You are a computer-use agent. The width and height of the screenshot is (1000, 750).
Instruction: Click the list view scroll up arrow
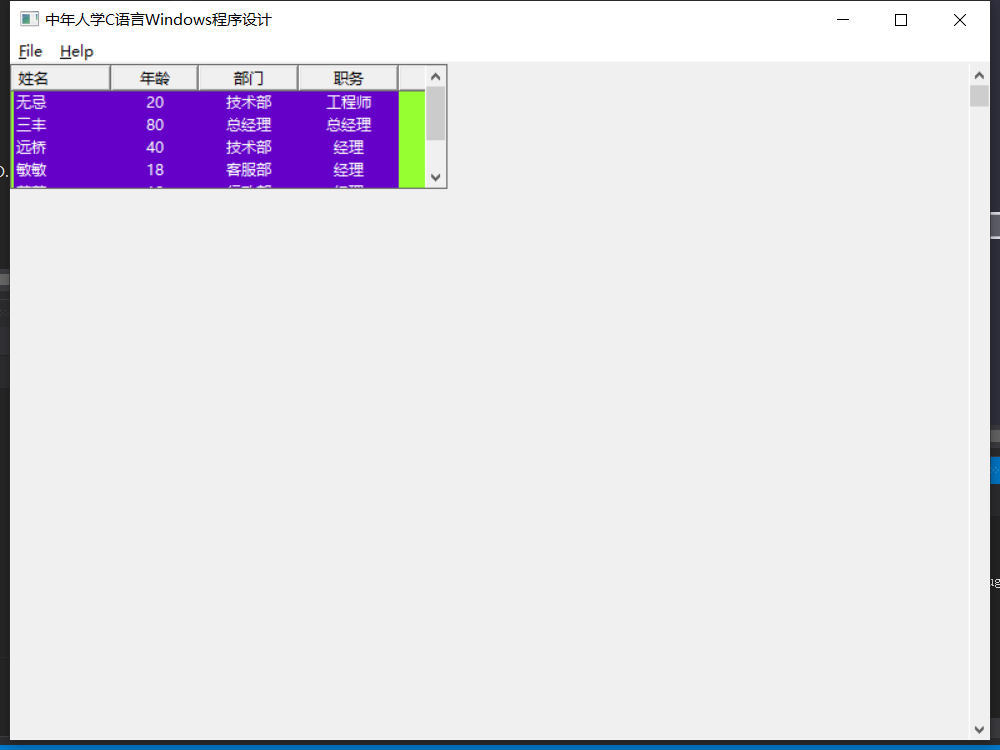436,77
